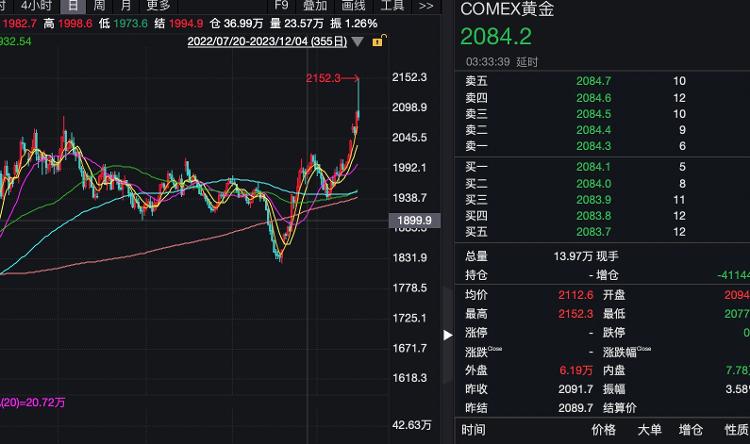The width and height of the screenshot is (750, 444).
Task: Click the 2152.3 high price marker
Action: tap(324, 78)
